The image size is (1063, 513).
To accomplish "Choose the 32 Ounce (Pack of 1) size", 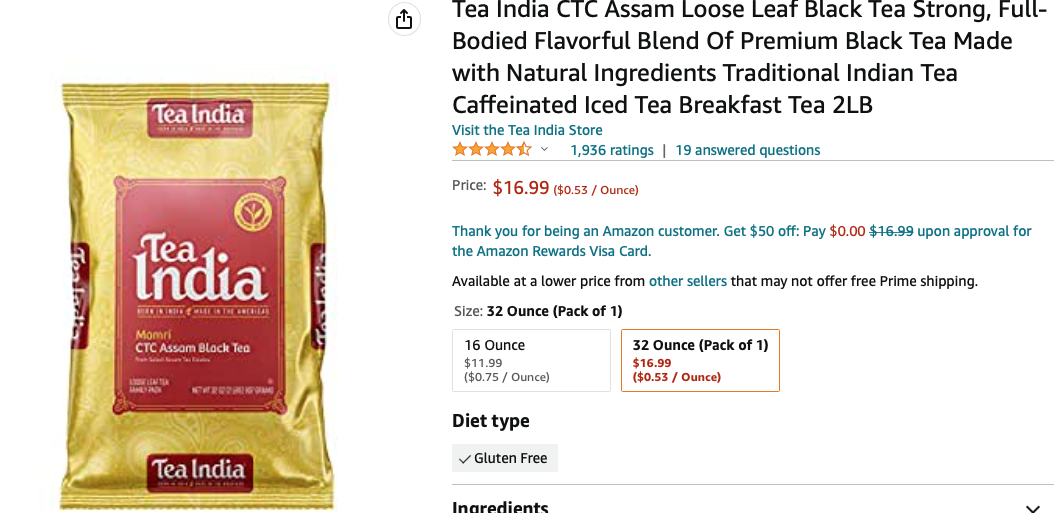I will [x=700, y=360].
